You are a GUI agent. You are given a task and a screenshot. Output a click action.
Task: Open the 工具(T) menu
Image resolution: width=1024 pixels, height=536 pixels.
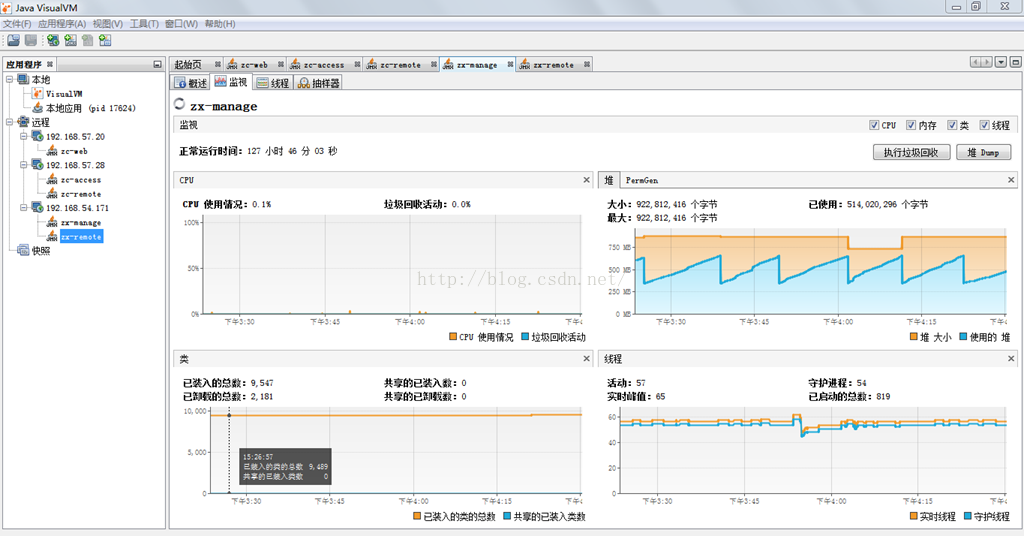(x=144, y=24)
